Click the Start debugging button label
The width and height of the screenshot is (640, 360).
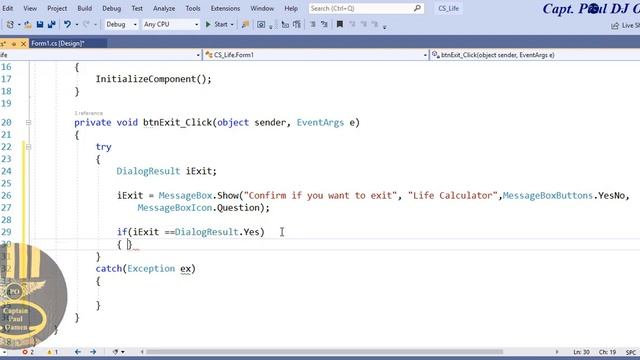(221, 24)
